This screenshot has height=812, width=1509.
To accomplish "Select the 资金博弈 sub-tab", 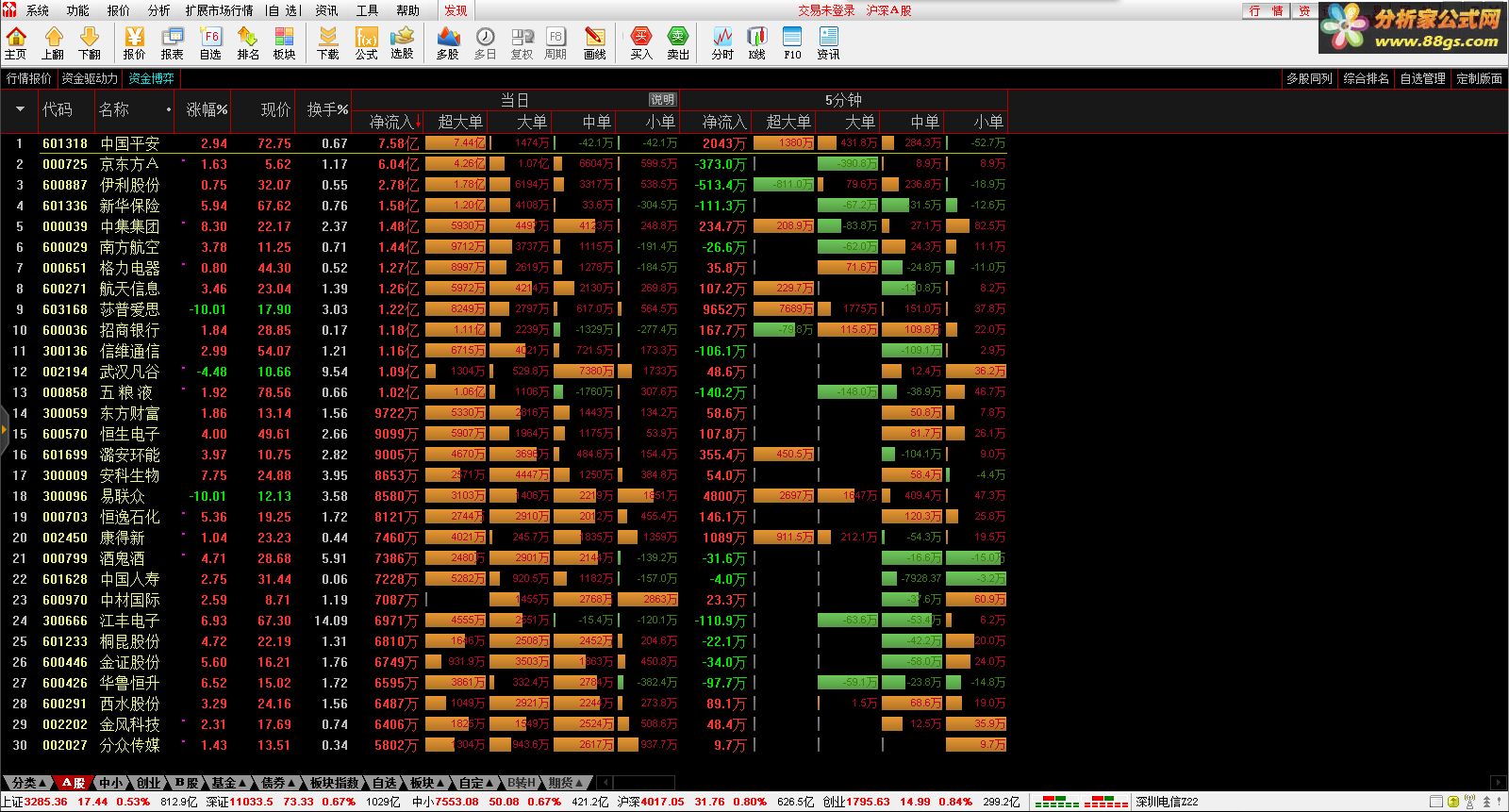I will click(x=151, y=78).
